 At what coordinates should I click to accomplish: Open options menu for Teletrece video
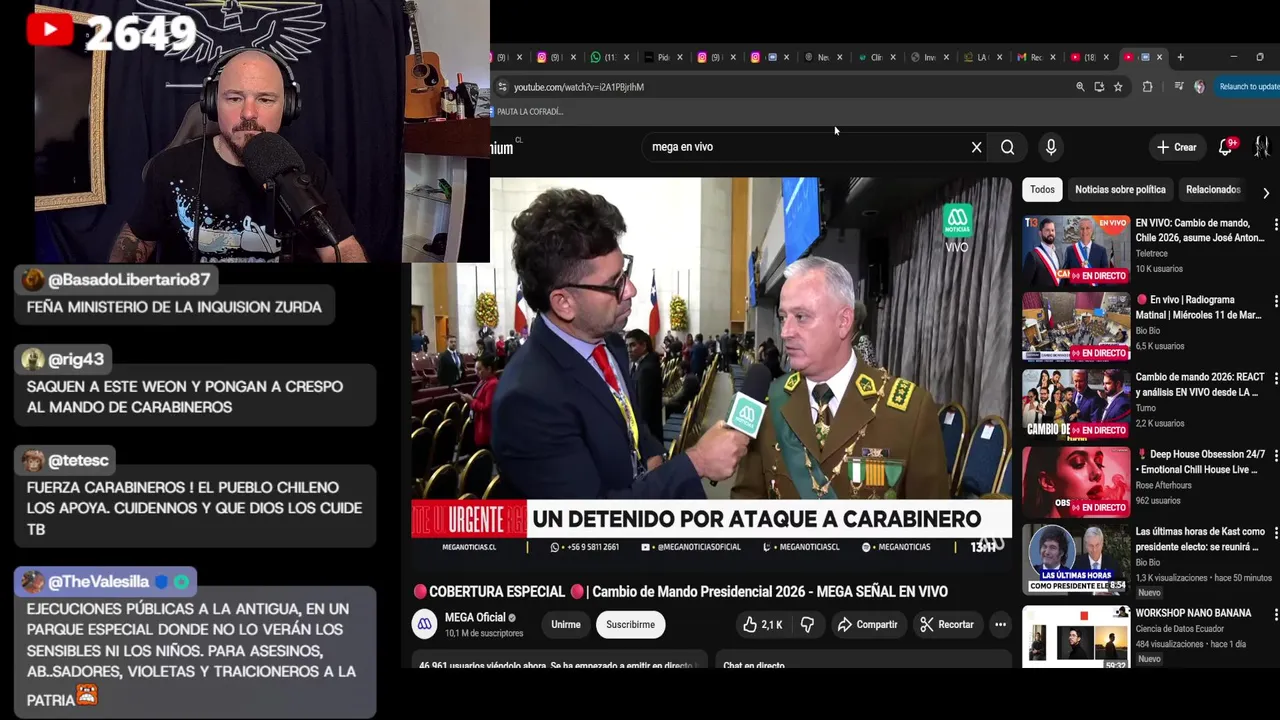[x=1275, y=224]
